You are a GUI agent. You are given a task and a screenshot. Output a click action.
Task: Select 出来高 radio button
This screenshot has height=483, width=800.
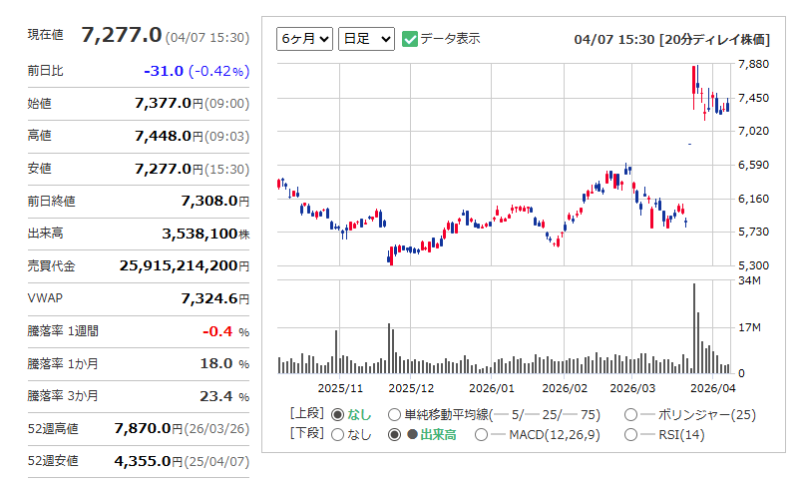394,435
